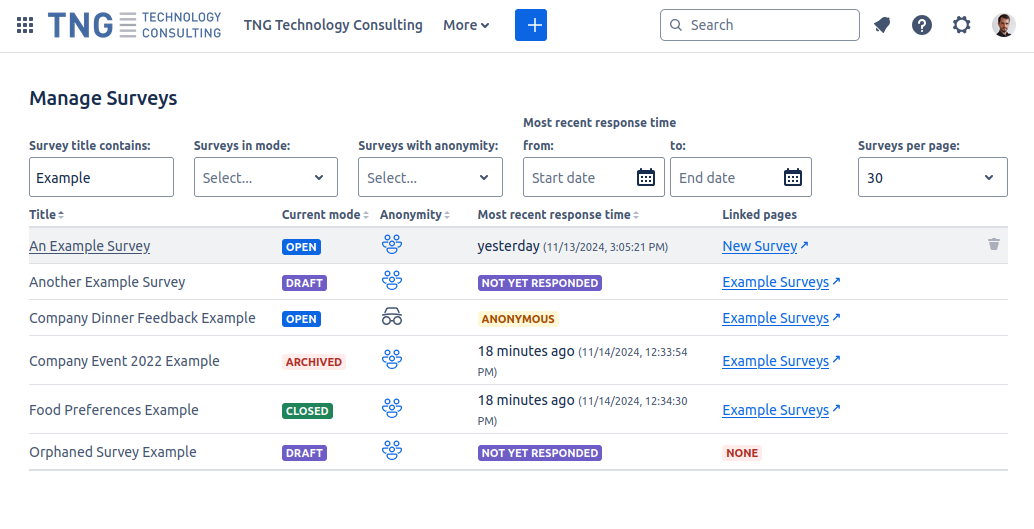The image size is (1034, 529).
Task: Open the settings gear icon
Action: click(961, 25)
